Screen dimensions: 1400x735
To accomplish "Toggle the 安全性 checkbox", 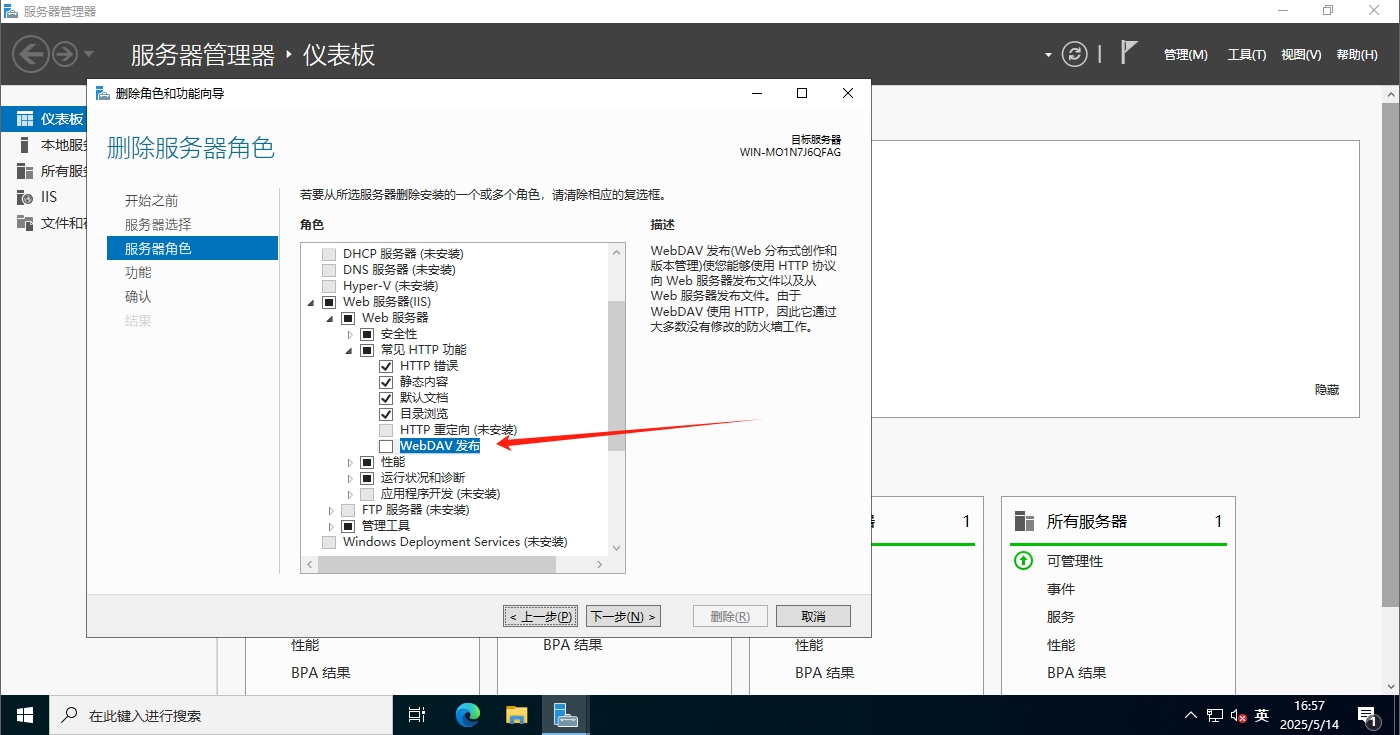I will click(367, 334).
